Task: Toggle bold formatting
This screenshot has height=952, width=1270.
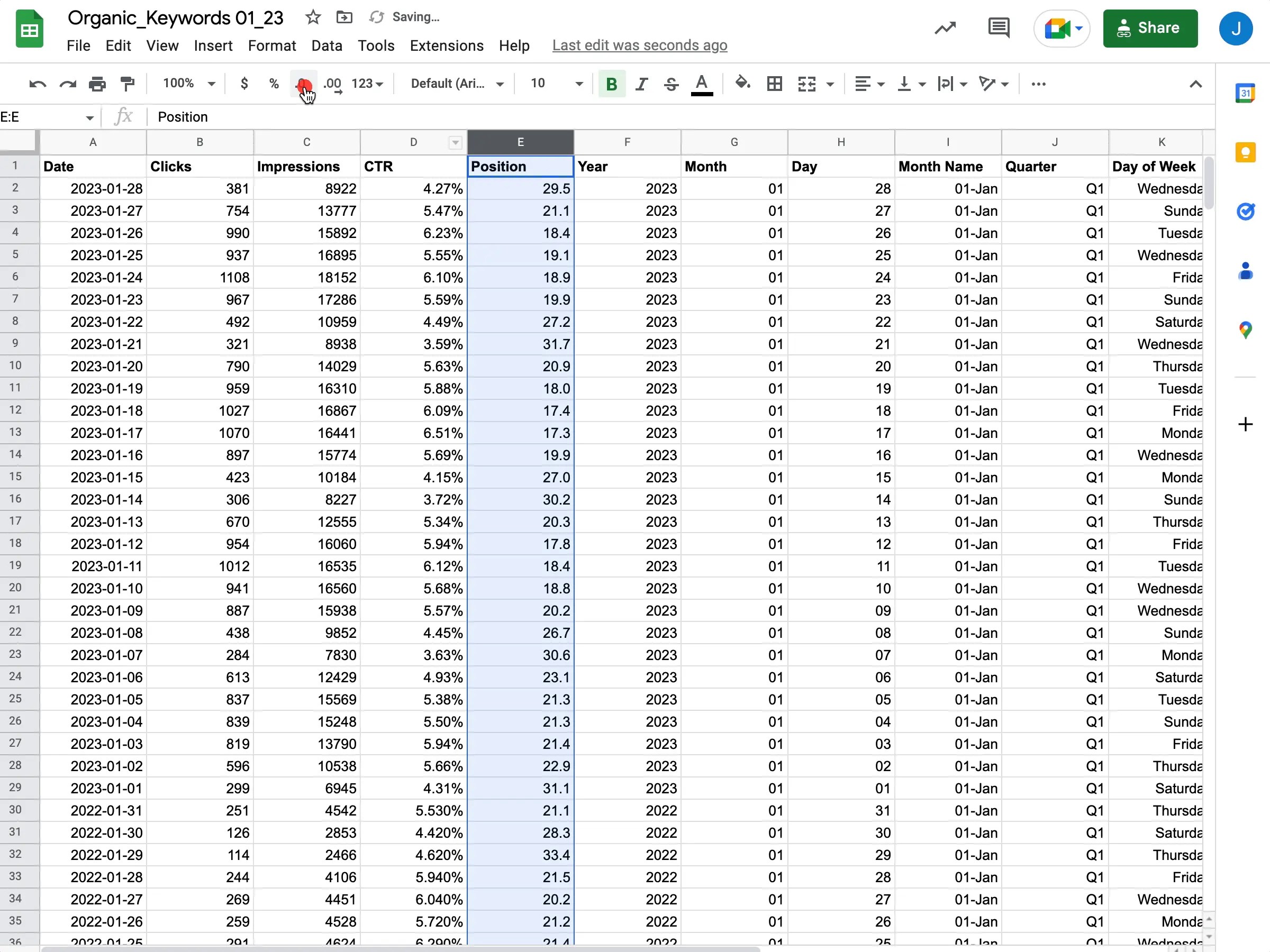Action: (x=612, y=84)
